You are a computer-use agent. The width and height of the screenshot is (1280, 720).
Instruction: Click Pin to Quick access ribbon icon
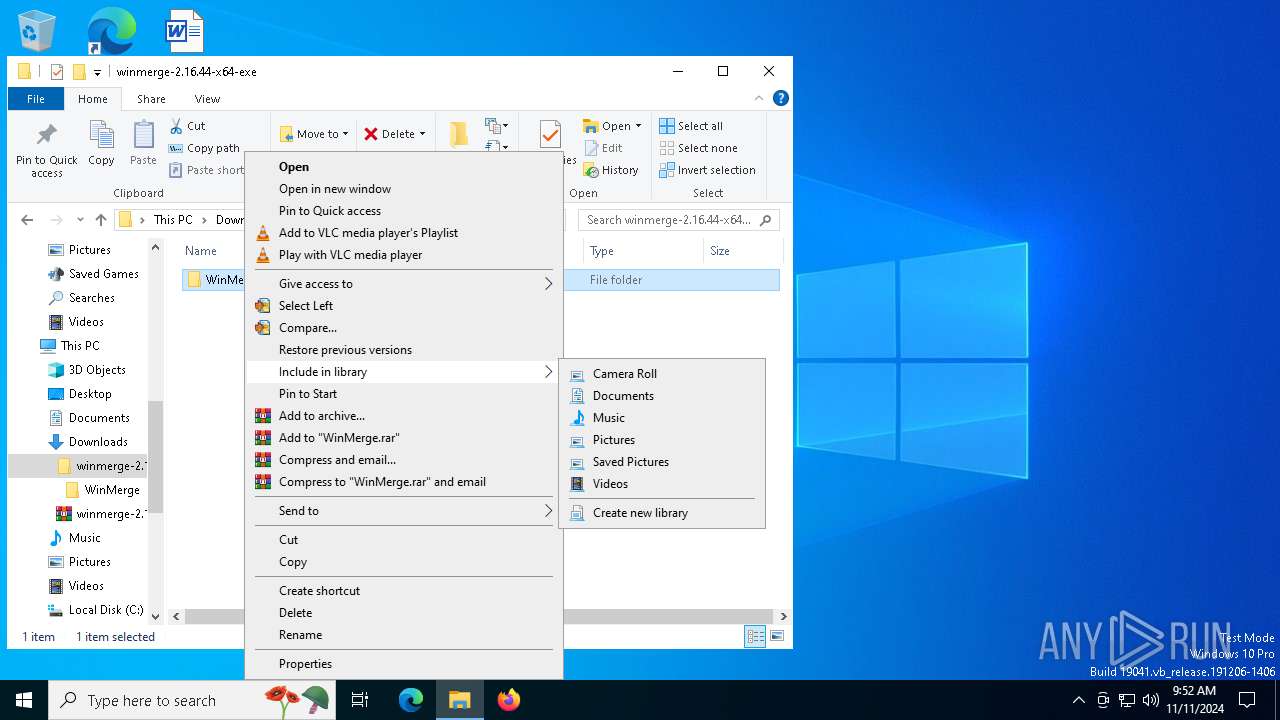pyautogui.click(x=47, y=151)
